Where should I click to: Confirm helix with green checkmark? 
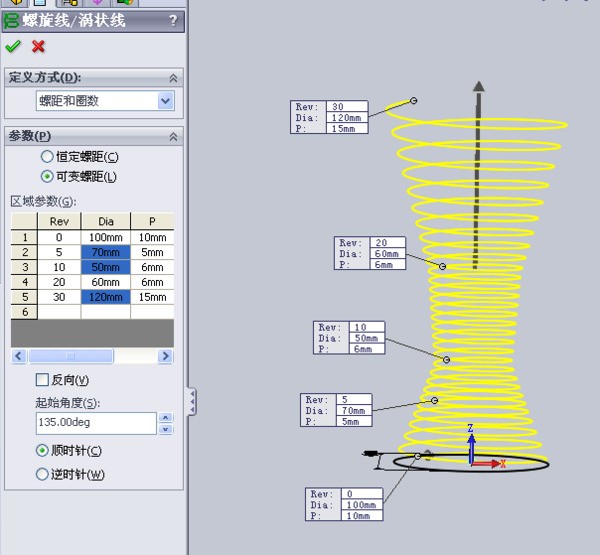pos(13,46)
